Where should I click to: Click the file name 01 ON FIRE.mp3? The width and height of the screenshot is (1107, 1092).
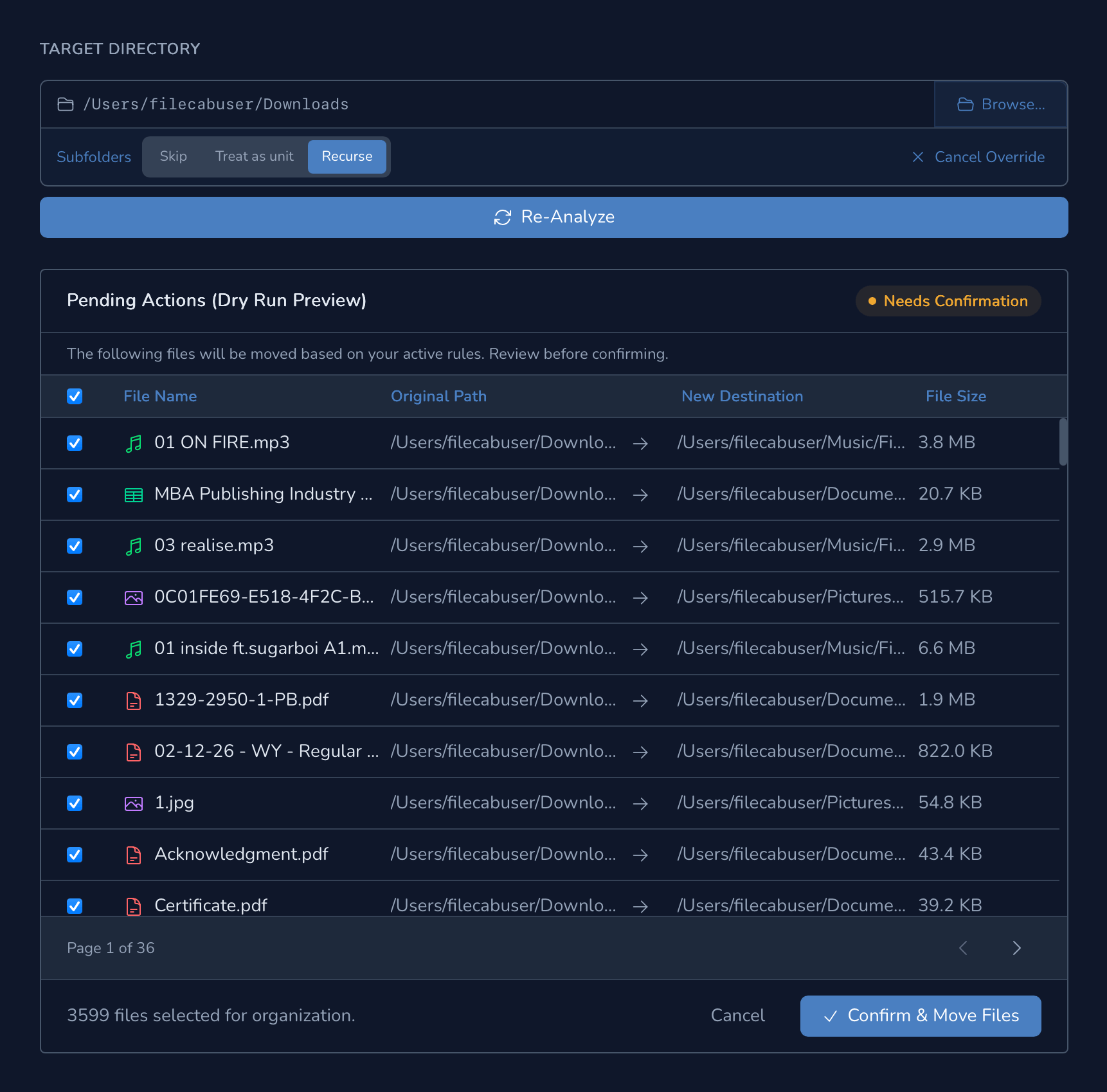coord(222,442)
